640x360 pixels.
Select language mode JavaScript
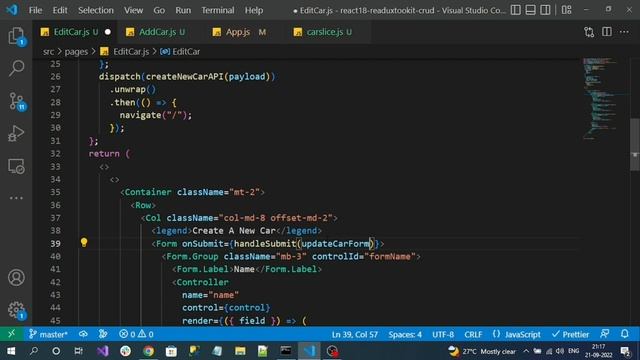(x=516, y=334)
